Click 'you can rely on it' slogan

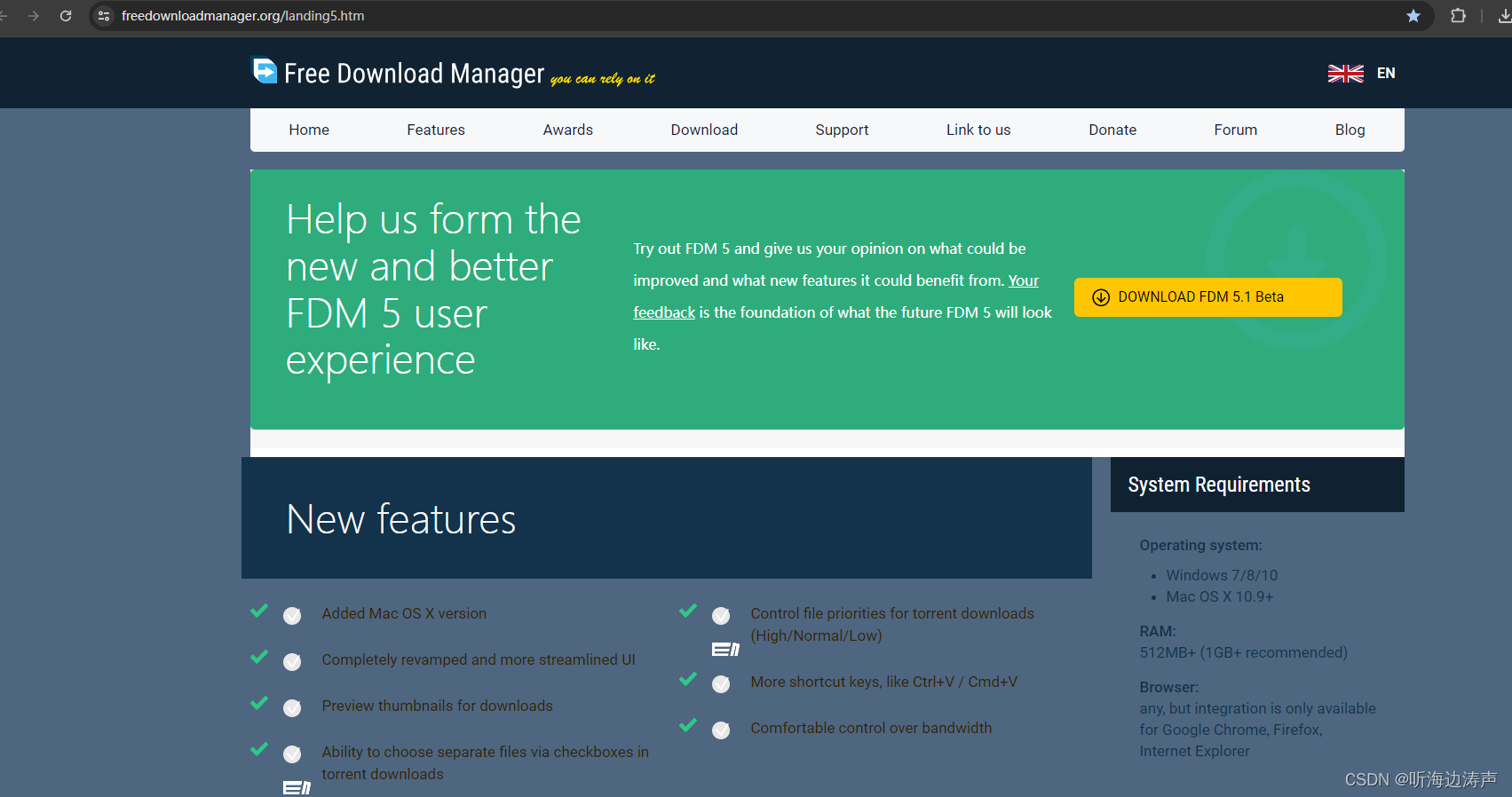(x=603, y=79)
